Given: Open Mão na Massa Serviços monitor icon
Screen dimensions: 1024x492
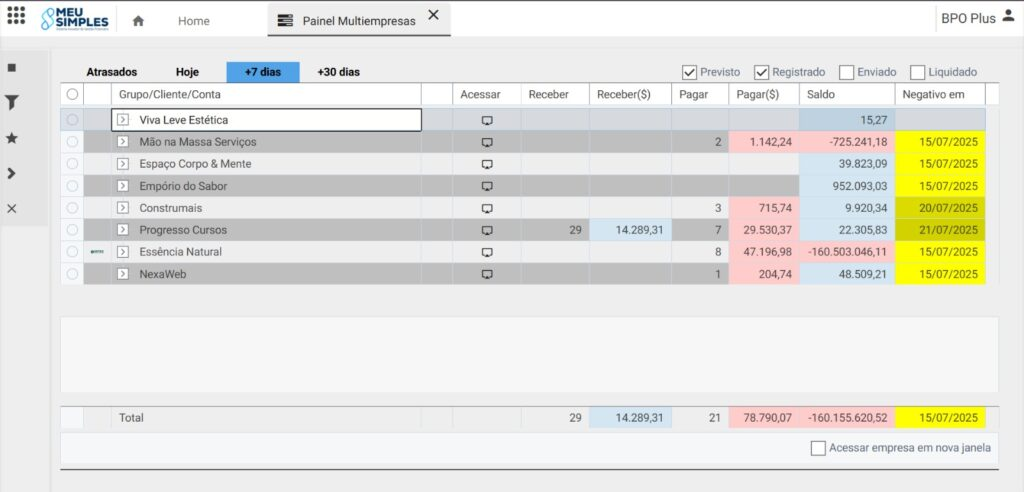Looking at the screenshot, I should (487, 142).
